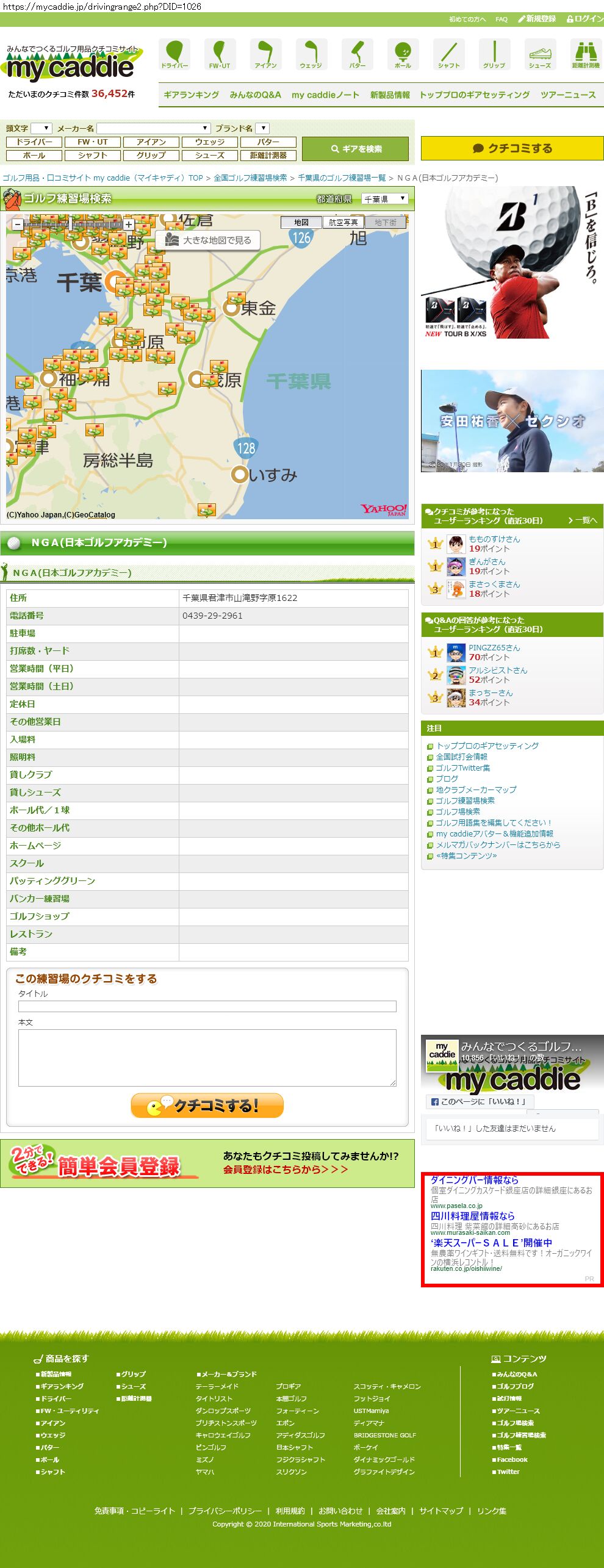Screen dimensions: 604x1568
Task: Open ぎんがさん user avatar
Action: coord(456,566)
